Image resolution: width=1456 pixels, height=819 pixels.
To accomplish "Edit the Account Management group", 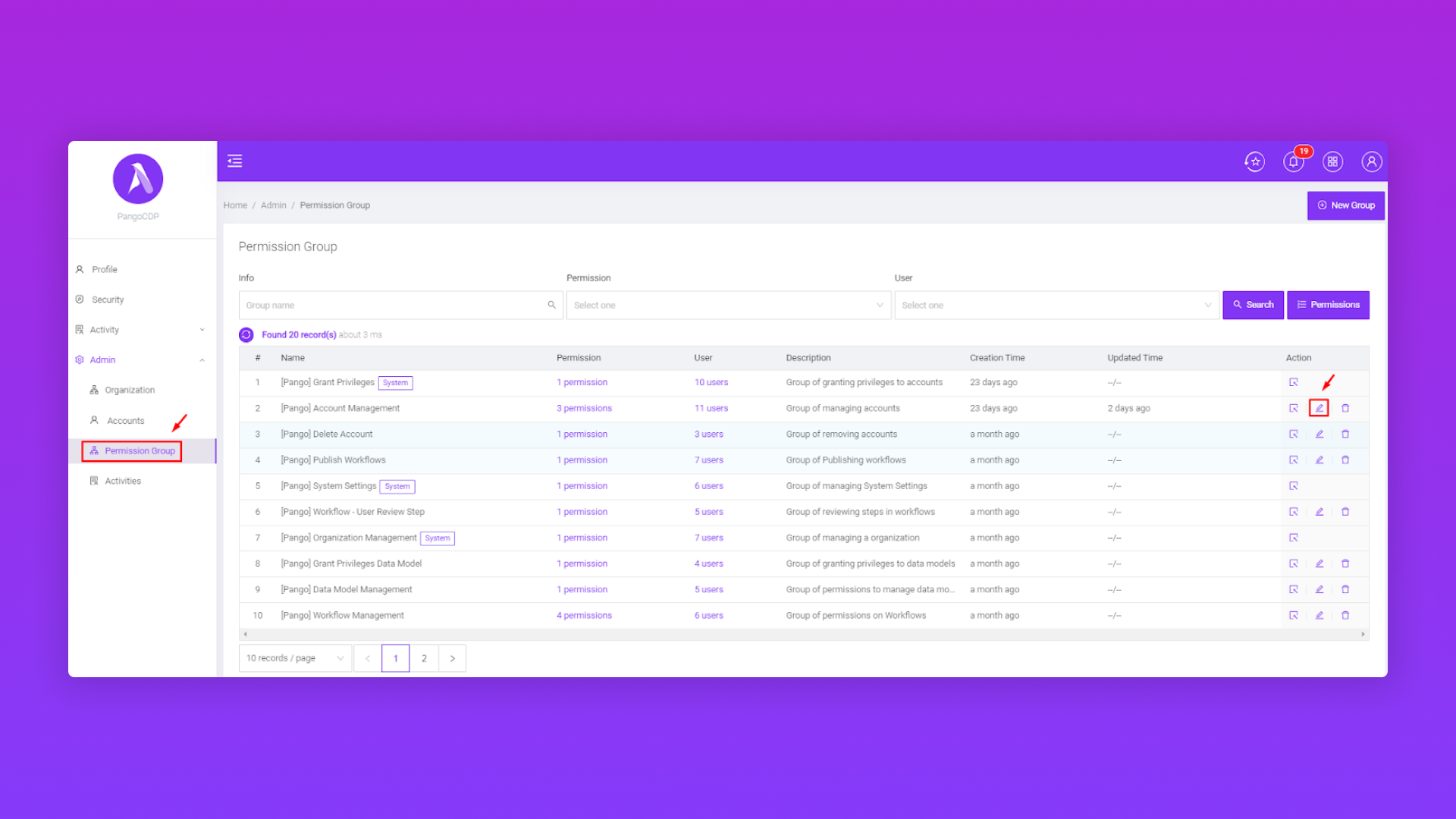I will click(x=1319, y=408).
